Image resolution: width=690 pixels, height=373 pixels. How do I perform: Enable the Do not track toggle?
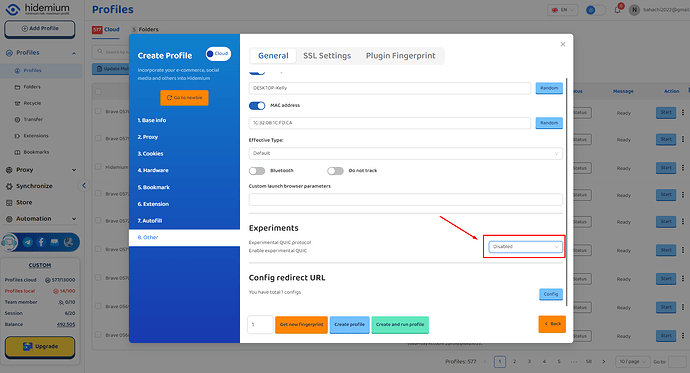click(x=335, y=171)
